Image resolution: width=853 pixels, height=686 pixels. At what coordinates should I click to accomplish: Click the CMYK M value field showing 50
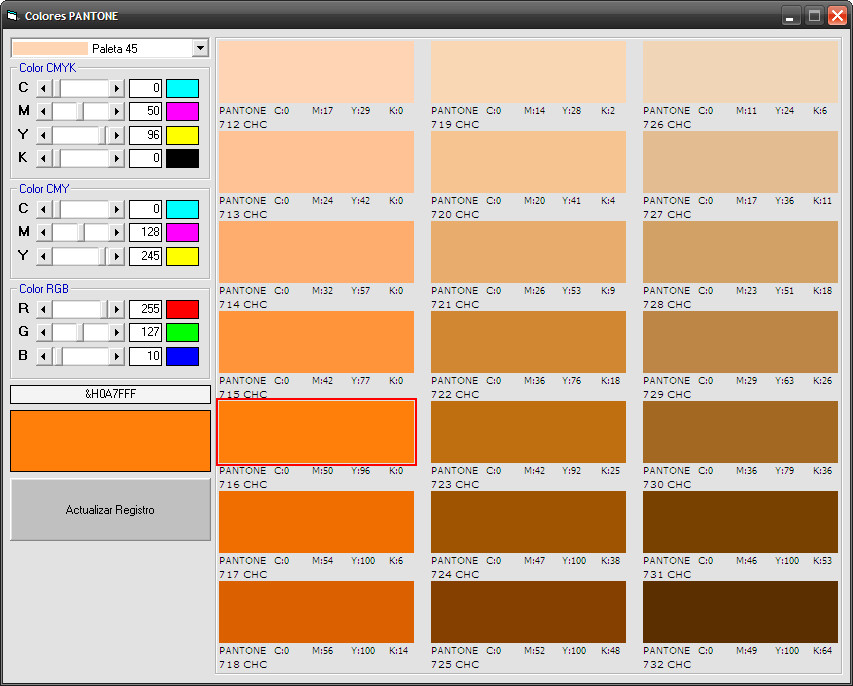point(145,112)
